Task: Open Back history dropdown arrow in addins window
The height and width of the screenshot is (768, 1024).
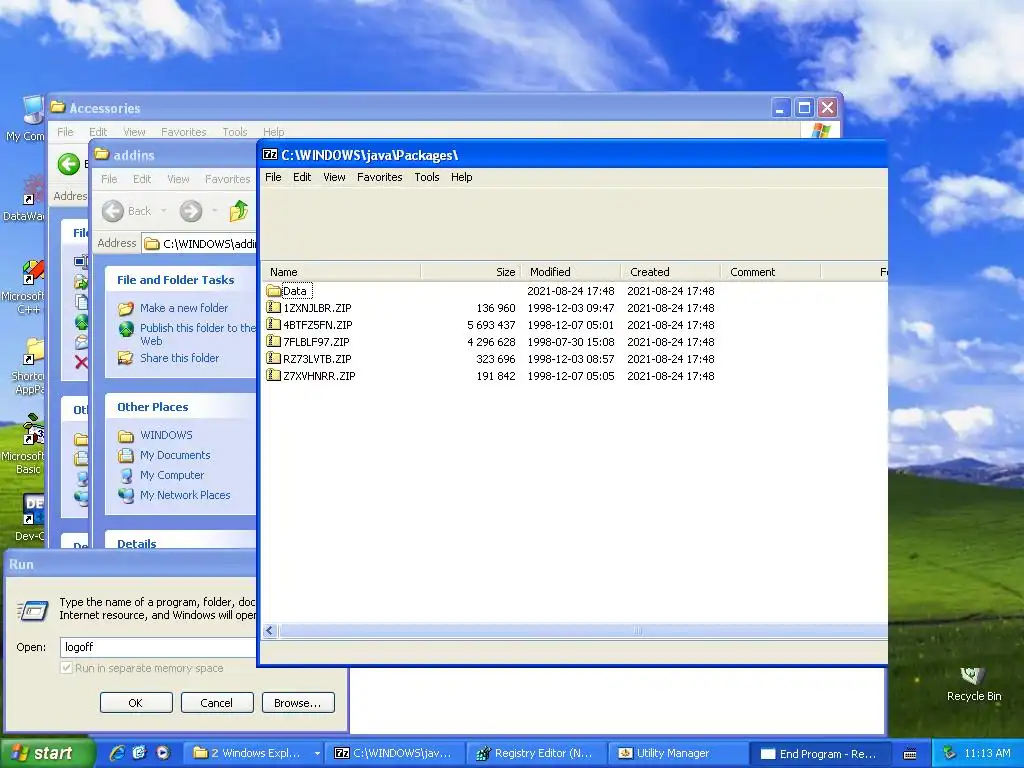Action: coord(163,211)
